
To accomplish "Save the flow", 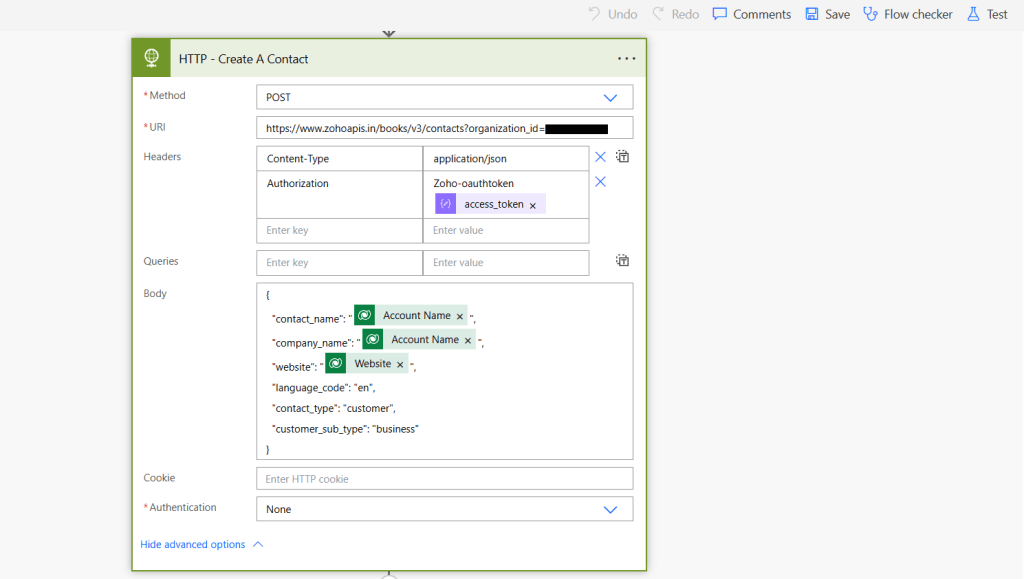I will 827,14.
